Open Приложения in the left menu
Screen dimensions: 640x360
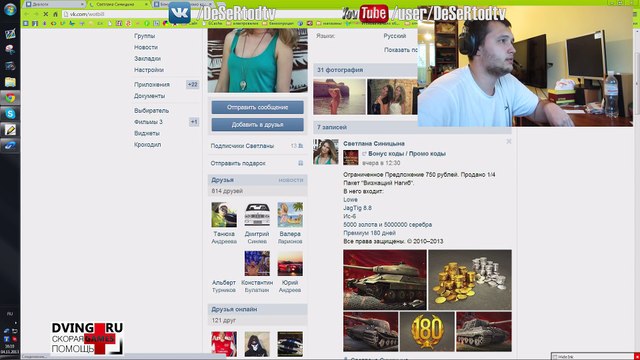(x=152, y=84)
